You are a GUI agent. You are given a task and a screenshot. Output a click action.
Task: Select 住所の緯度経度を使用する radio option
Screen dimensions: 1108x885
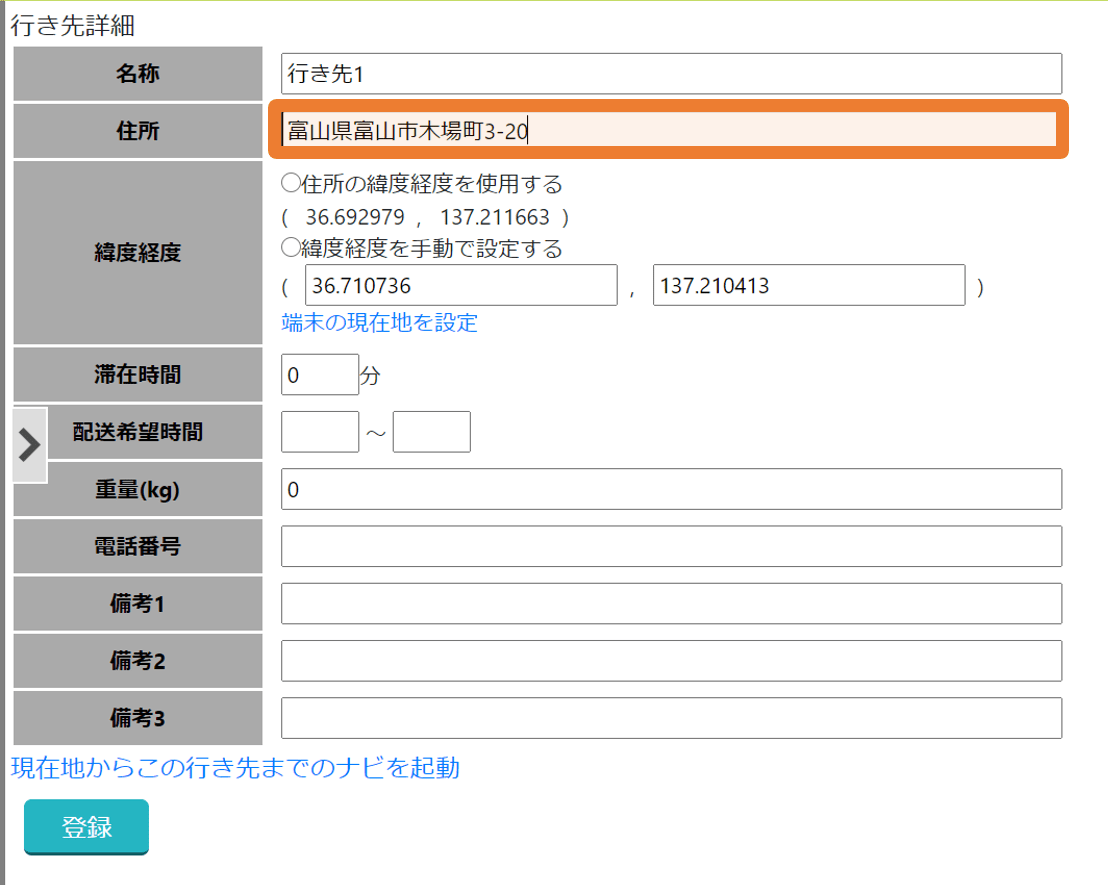click(x=291, y=184)
